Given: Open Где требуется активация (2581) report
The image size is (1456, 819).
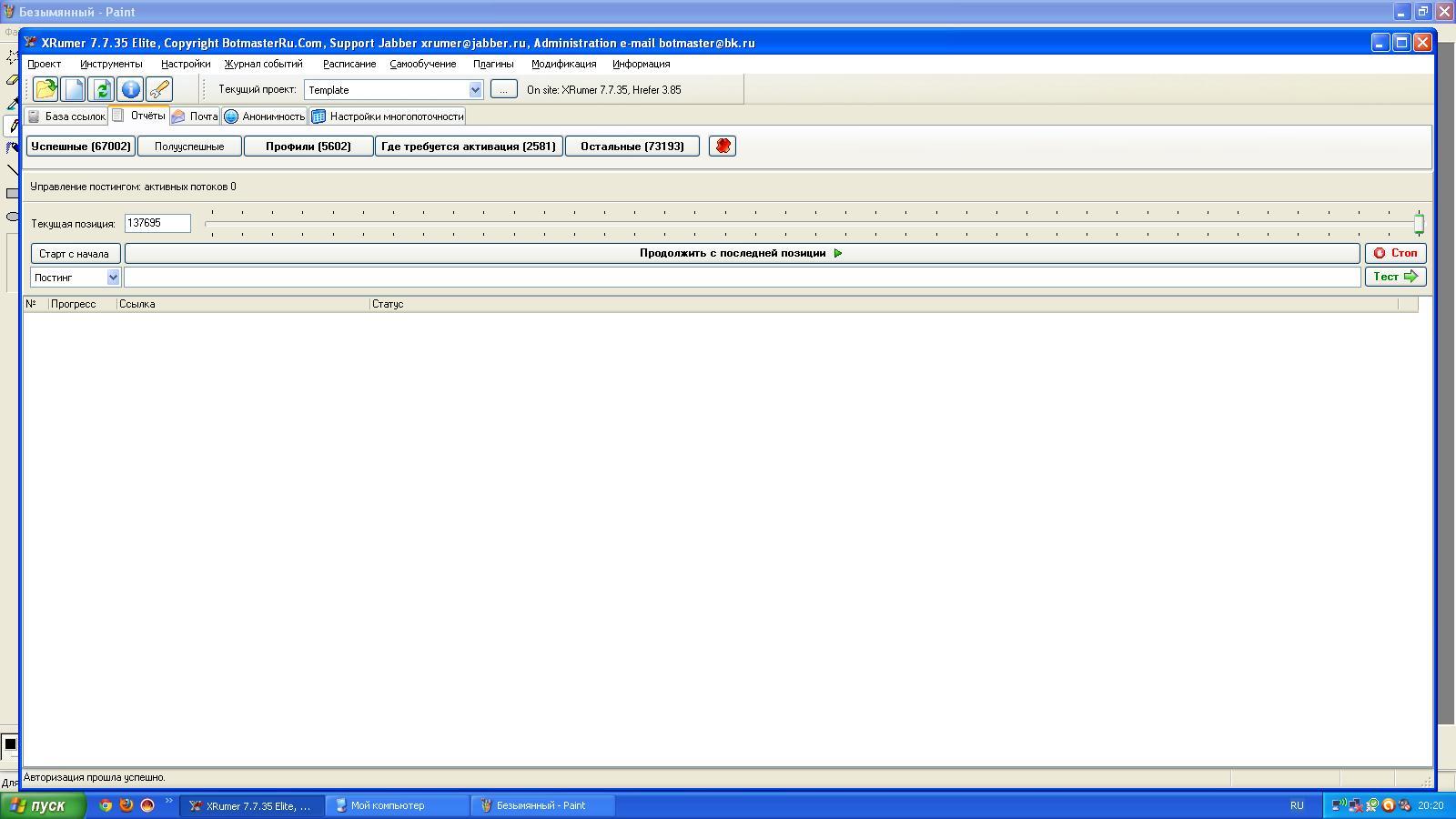Looking at the screenshot, I should coord(469,146).
